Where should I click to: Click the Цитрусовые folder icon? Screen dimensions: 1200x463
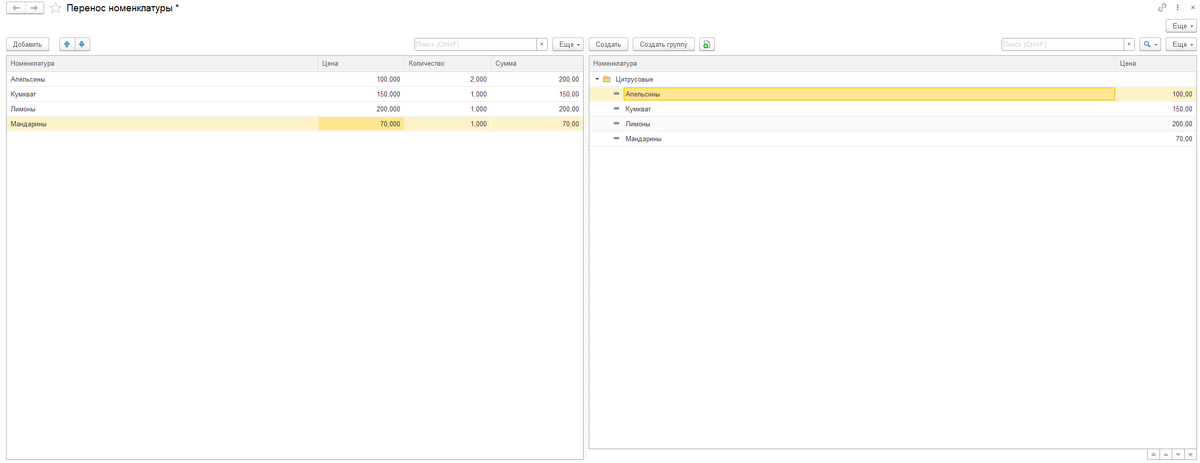607,79
